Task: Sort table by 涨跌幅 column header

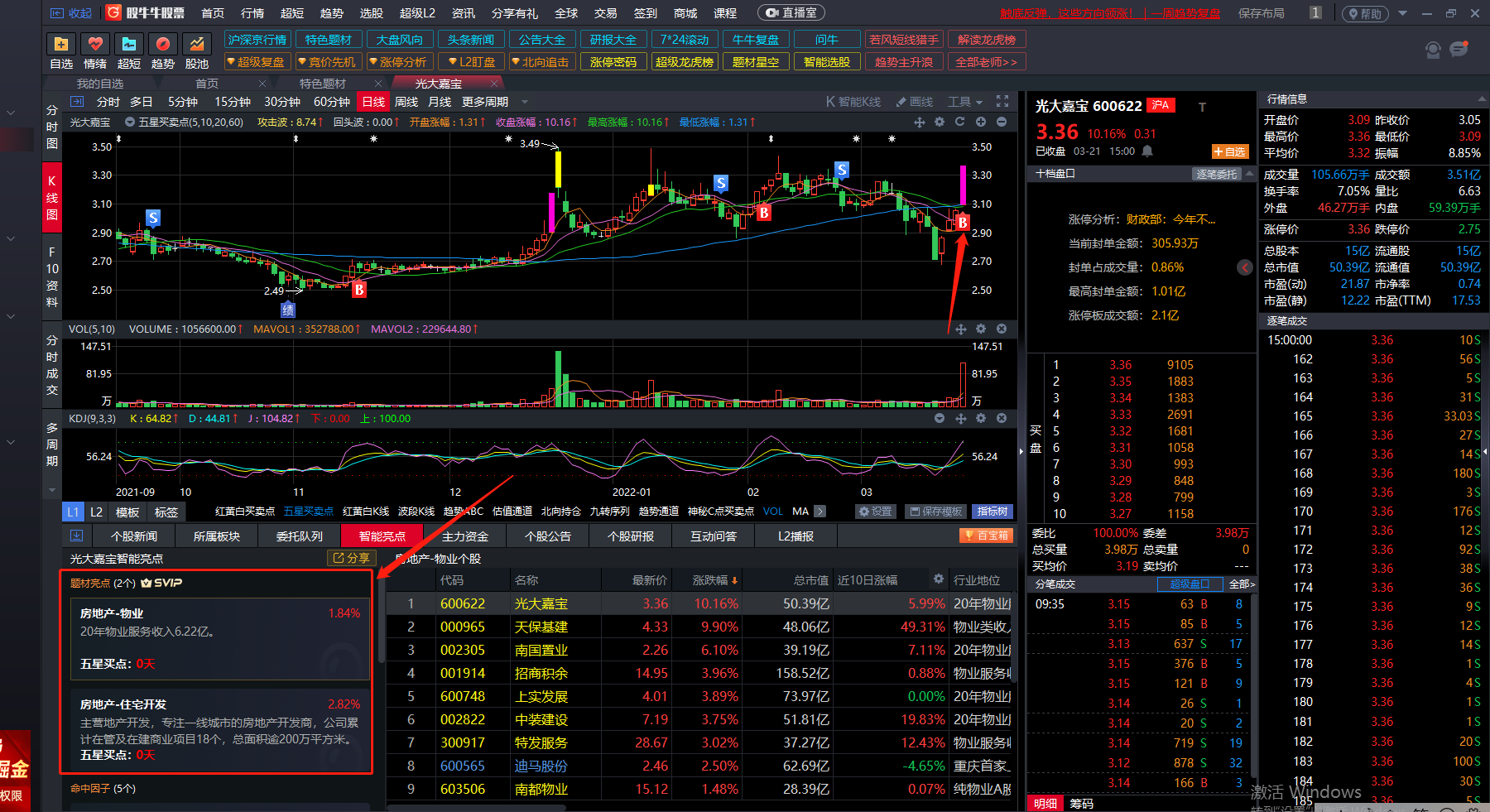Action: 715,580
